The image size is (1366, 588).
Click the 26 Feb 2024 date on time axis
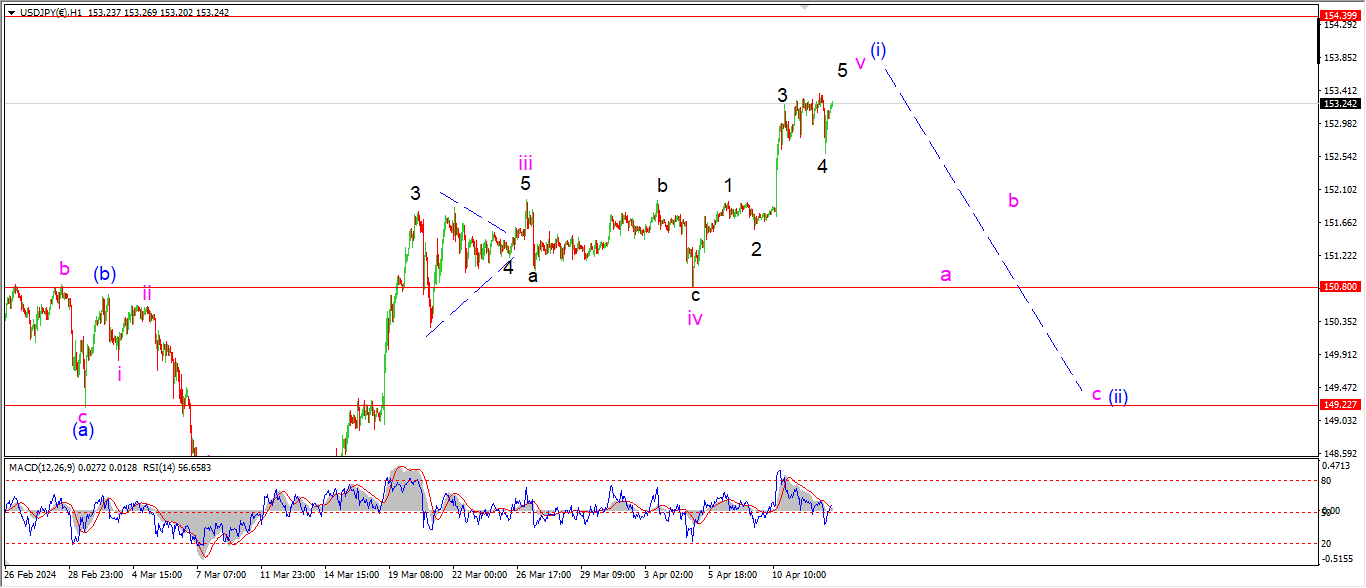click(x=32, y=576)
